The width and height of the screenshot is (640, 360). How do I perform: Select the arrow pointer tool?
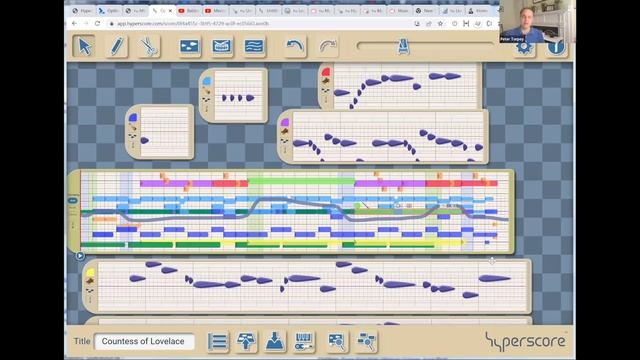click(84, 46)
